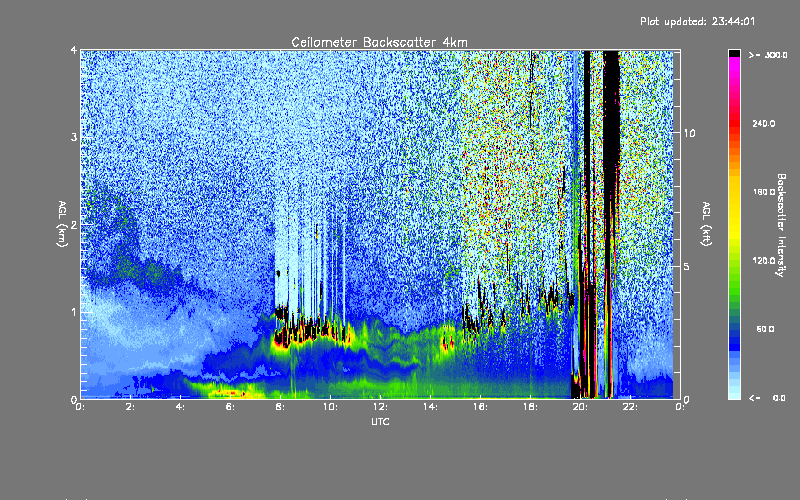This screenshot has width=800, height=500.
Task: Click the '>= 300.0' colorbar value
Action: point(768,55)
